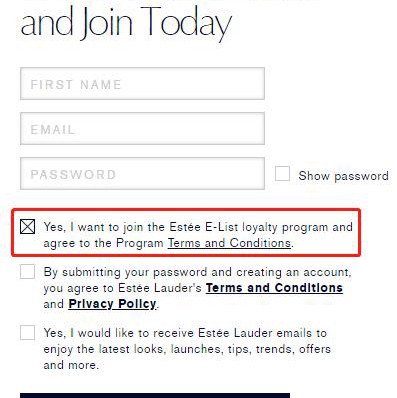Click 'you agree to Estée Lauder's' text
Viewport: 397px width, 398px height.
(x=123, y=288)
